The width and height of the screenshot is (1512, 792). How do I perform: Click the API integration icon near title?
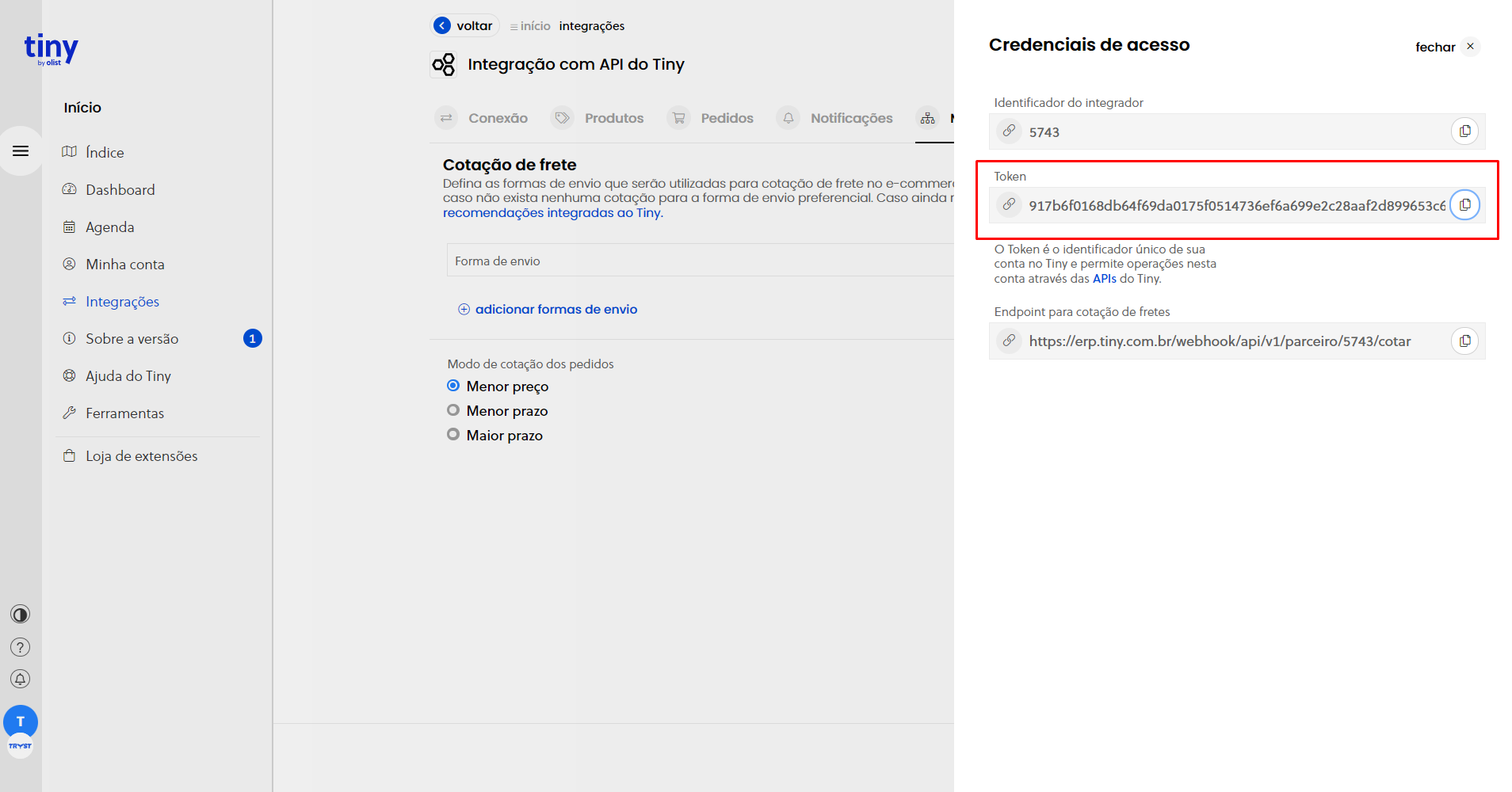click(444, 64)
